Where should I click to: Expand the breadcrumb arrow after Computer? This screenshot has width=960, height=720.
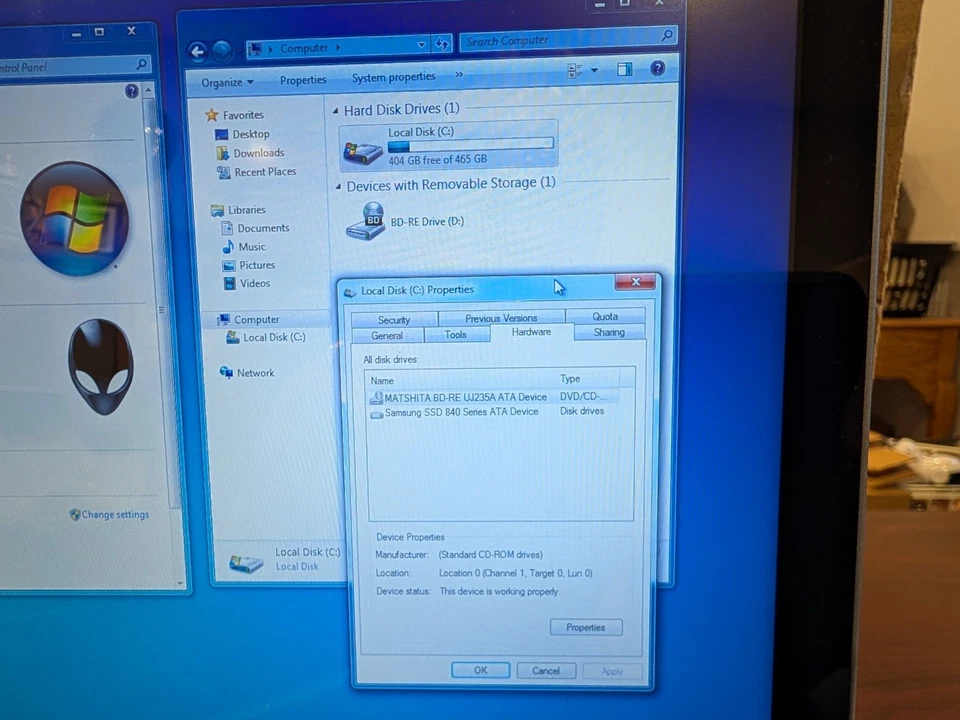tap(337, 47)
